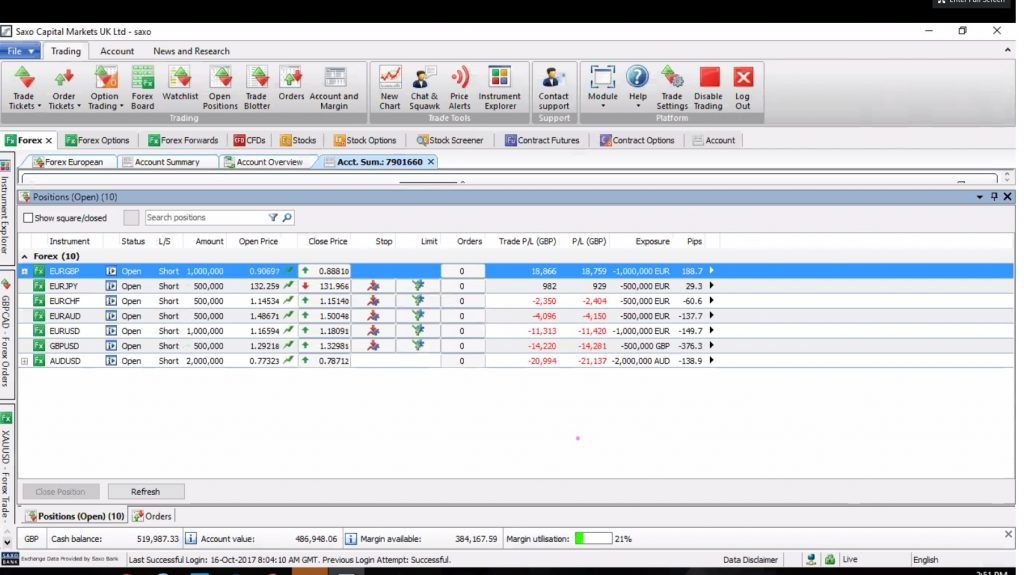The image size is (1024, 575).
Task: Open the Module ribbon menu
Action: click(x=602, y=86)
